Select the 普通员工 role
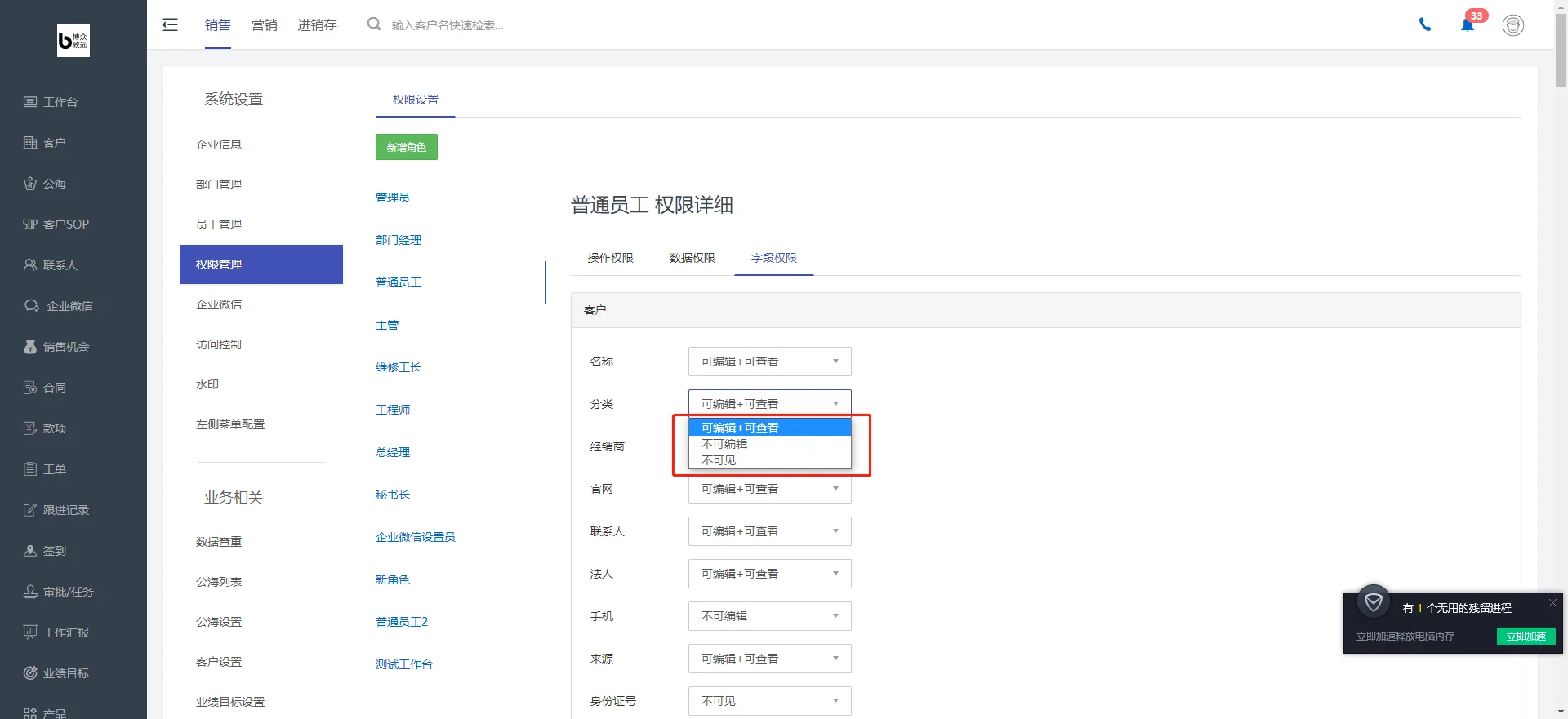The width and height of the screenshot is (1568, 719). [x=399, y=282]
